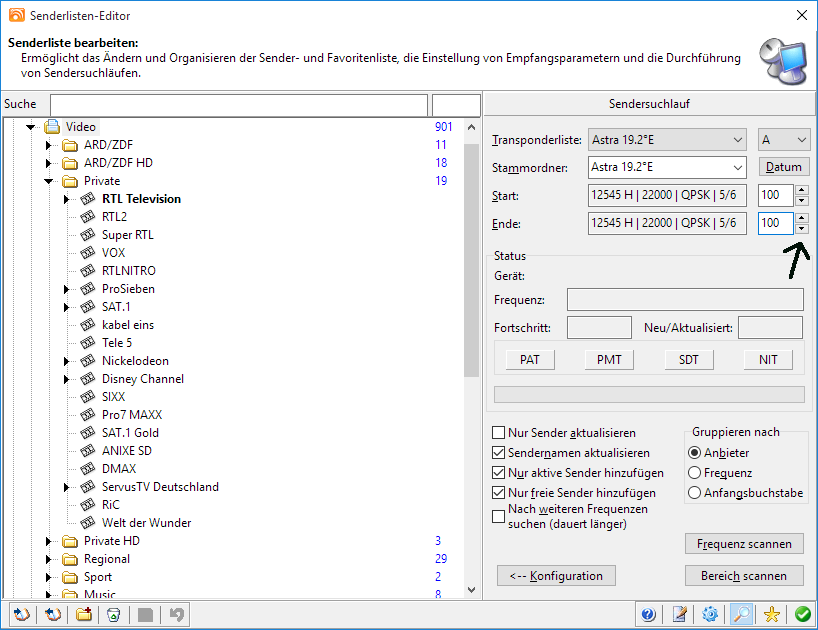Click the kabel eins channel film icon
Screen dimensions: 818x630
tap(88, 324)
